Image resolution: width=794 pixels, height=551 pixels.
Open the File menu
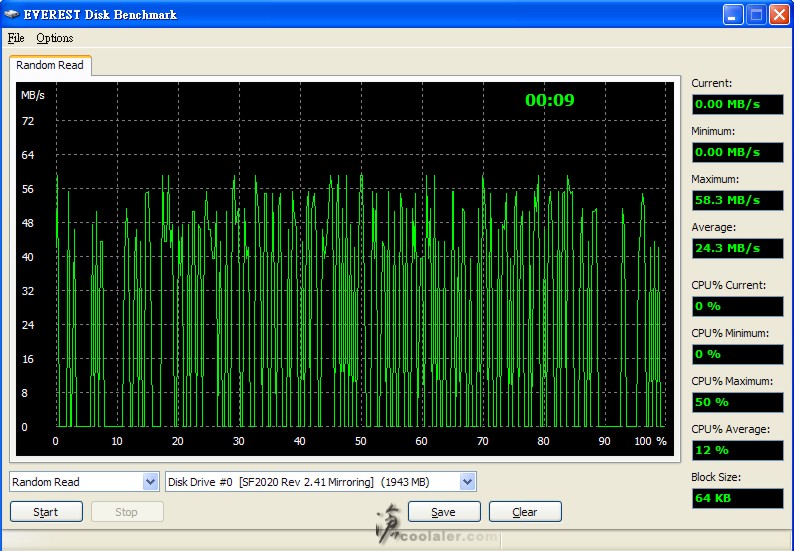tap(16, 38)
